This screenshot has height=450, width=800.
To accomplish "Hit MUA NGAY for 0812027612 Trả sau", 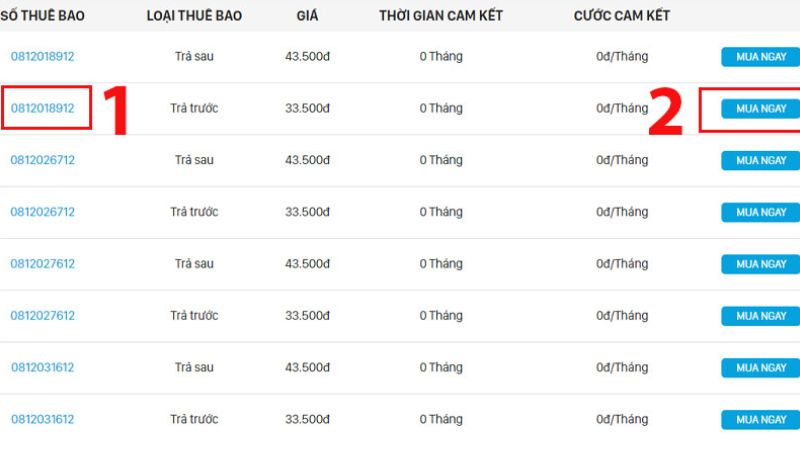I will point(760,265).
